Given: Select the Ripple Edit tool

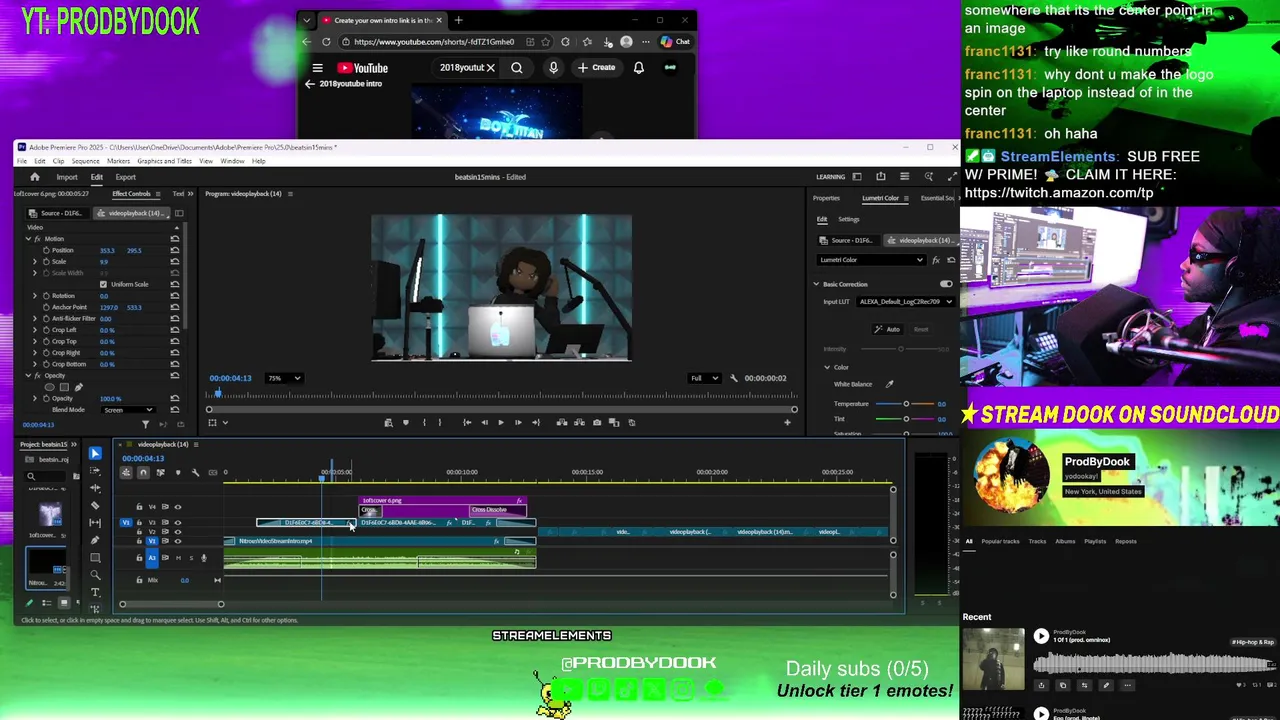Looking at the screenshot, I should click(95, 487).
